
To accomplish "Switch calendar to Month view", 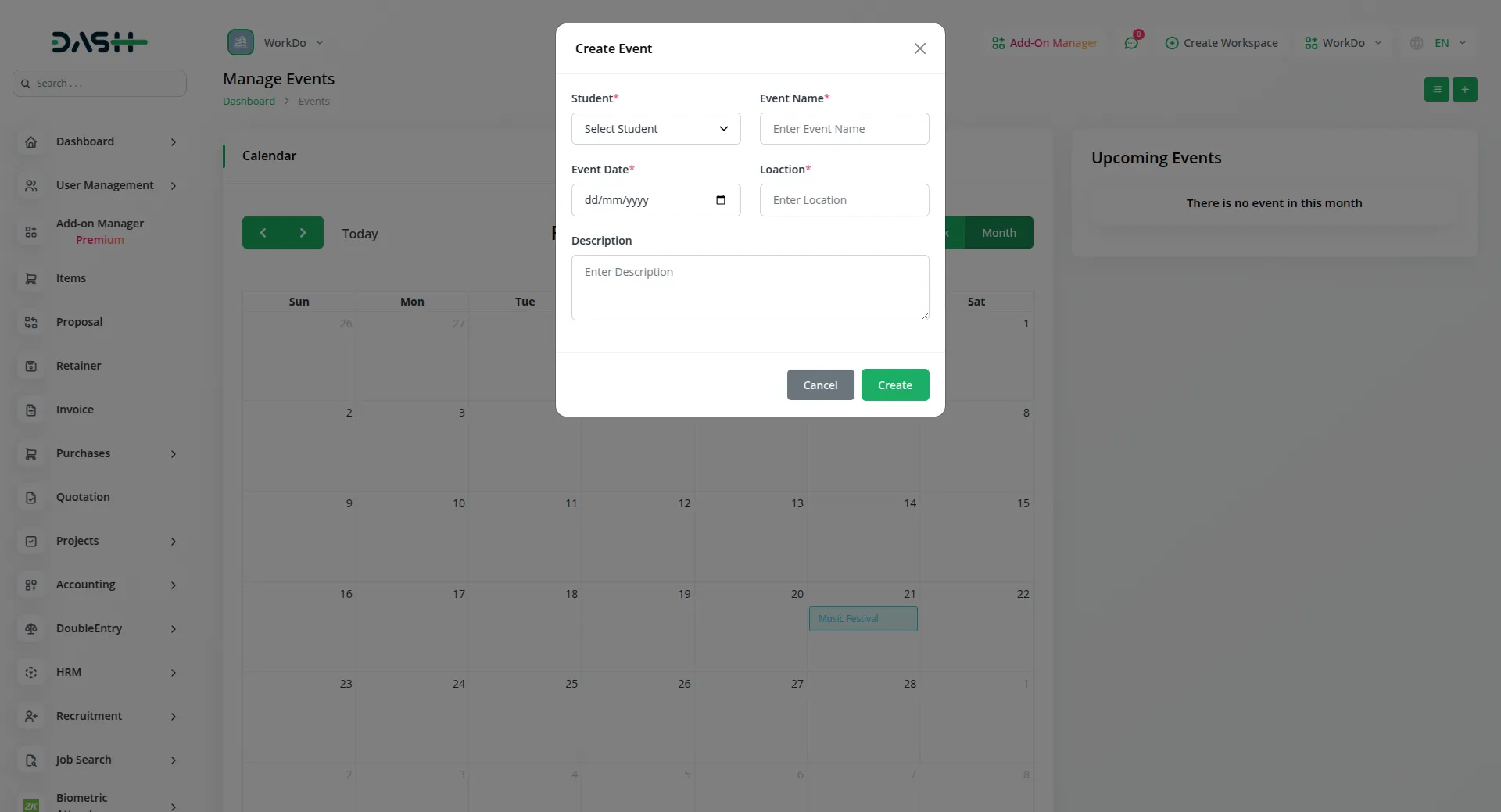I will (x=998, y=233).
